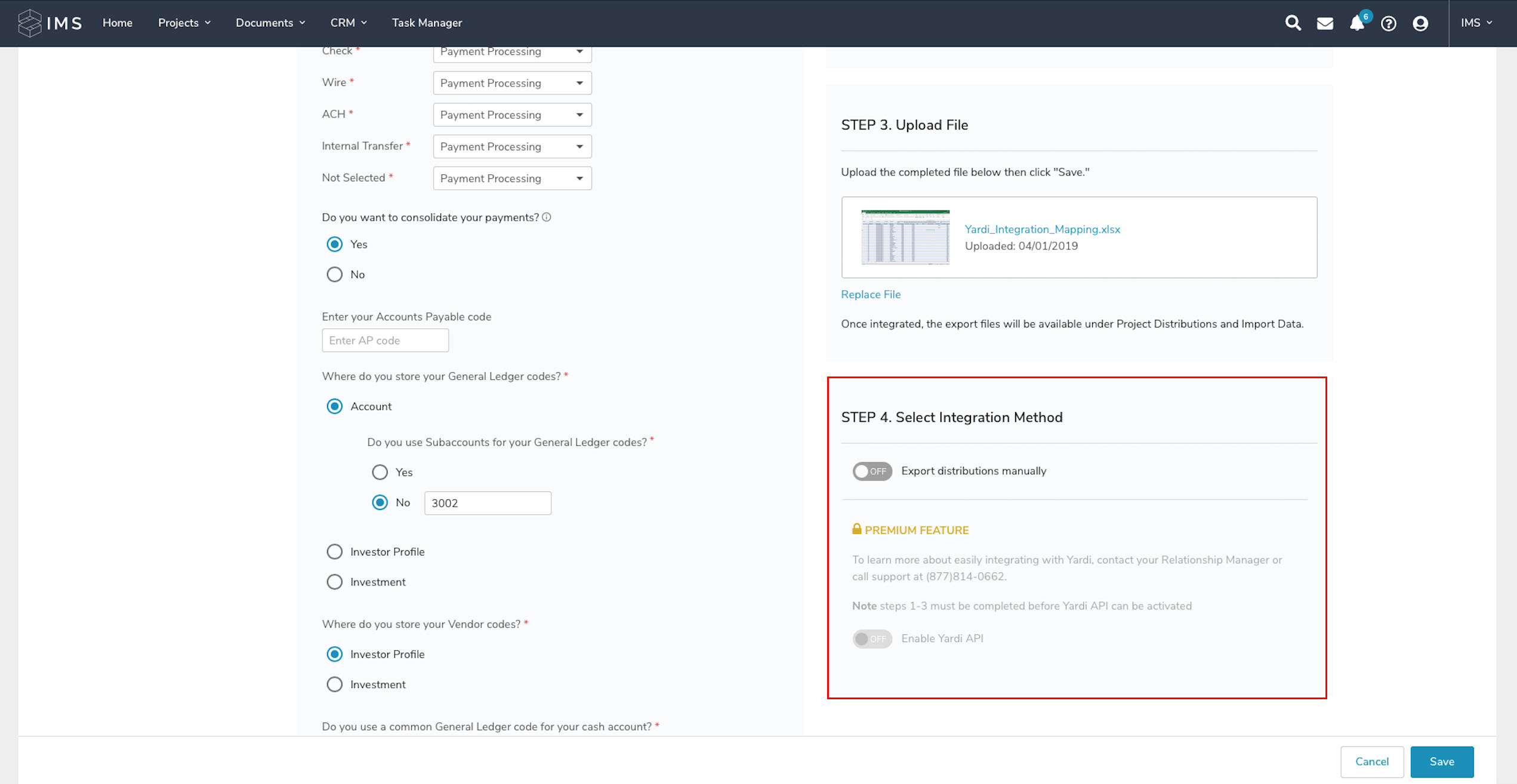Expand the ACH payment type dropdown
Screen dimensions: 1517x784
579,114
